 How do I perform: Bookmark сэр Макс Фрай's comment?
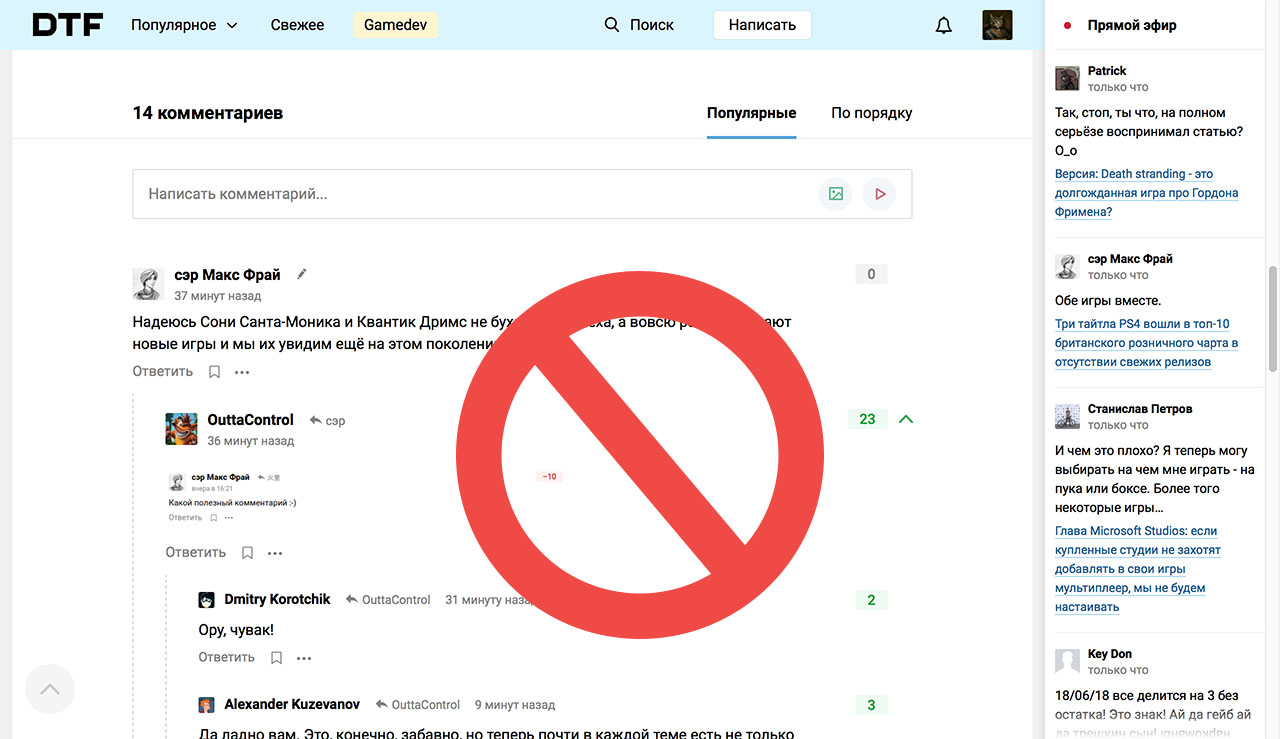(214, 371)
